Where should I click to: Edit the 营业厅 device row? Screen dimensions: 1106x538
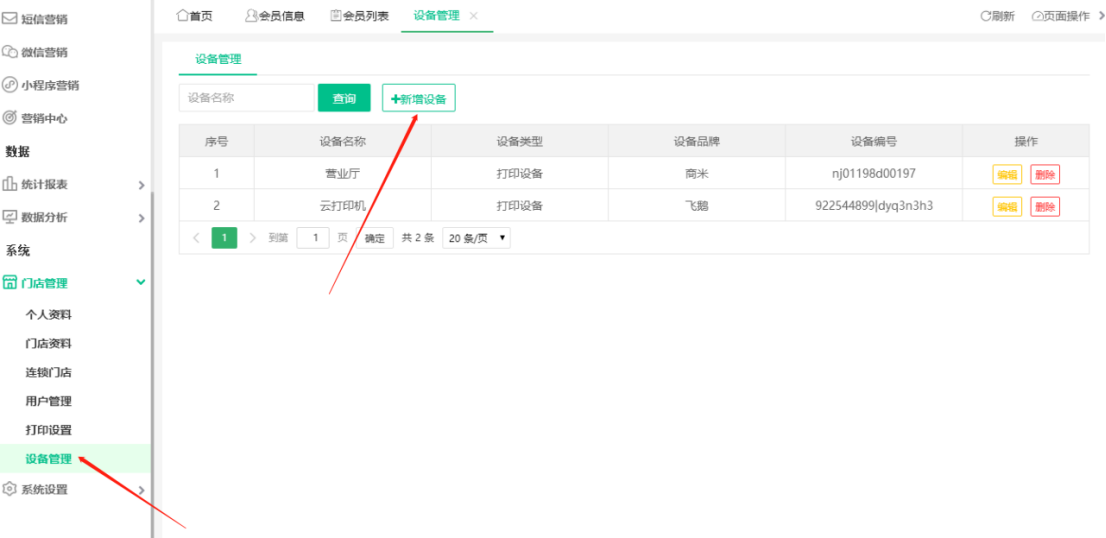[x=1007, y=174]
